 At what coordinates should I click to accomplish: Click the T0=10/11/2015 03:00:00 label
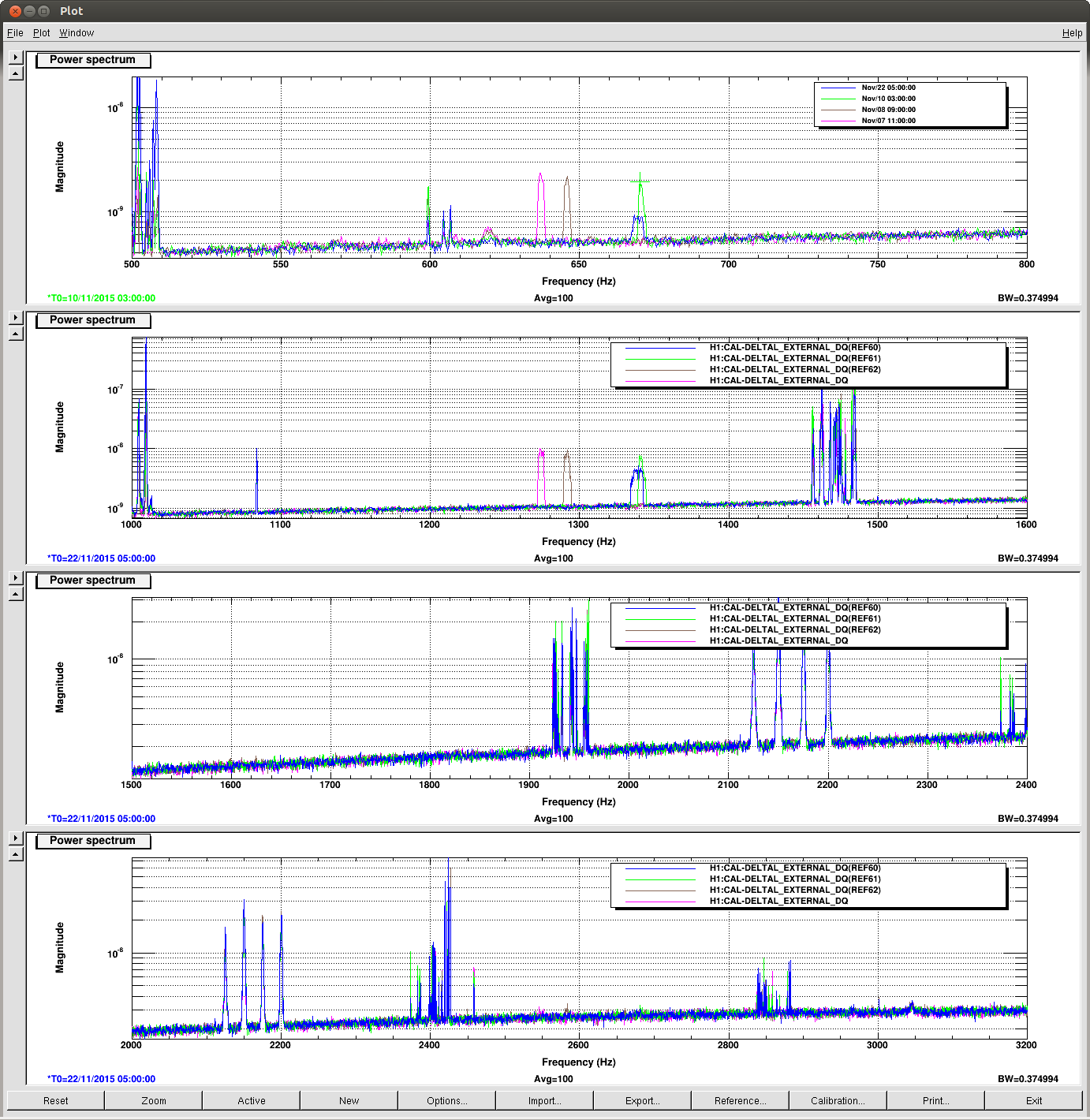click(101, 298)
